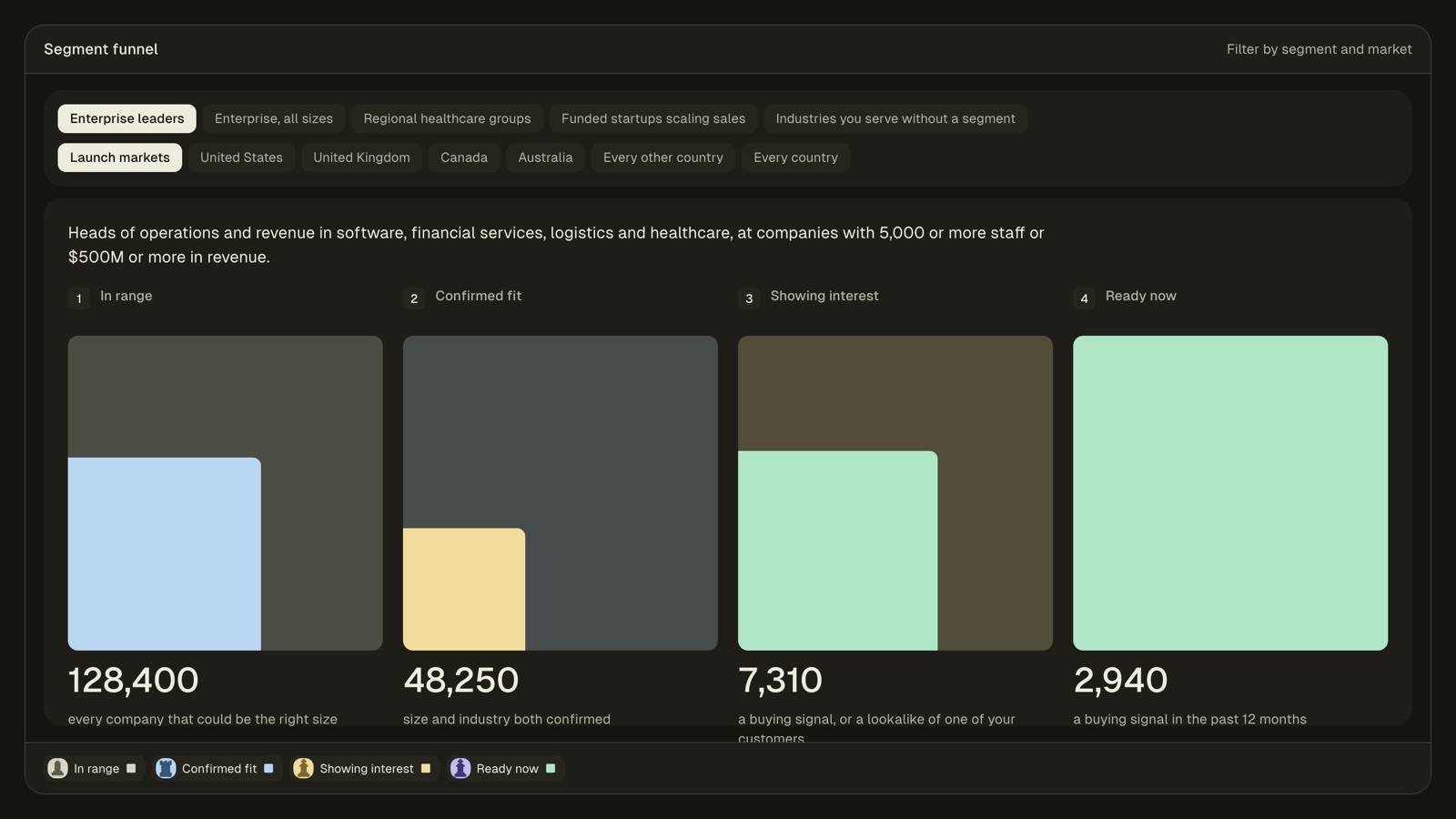This screenshot has height=819, width=1456.
Task: Click the green bar in Showing interest chart
Action: coord(838,551)
